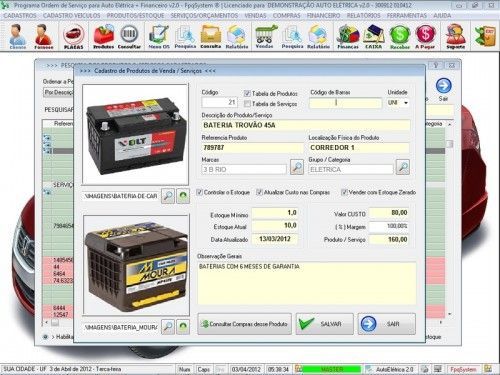
Task: Open the Produtos toolbox icon
Action: click(x=103, y=37)
